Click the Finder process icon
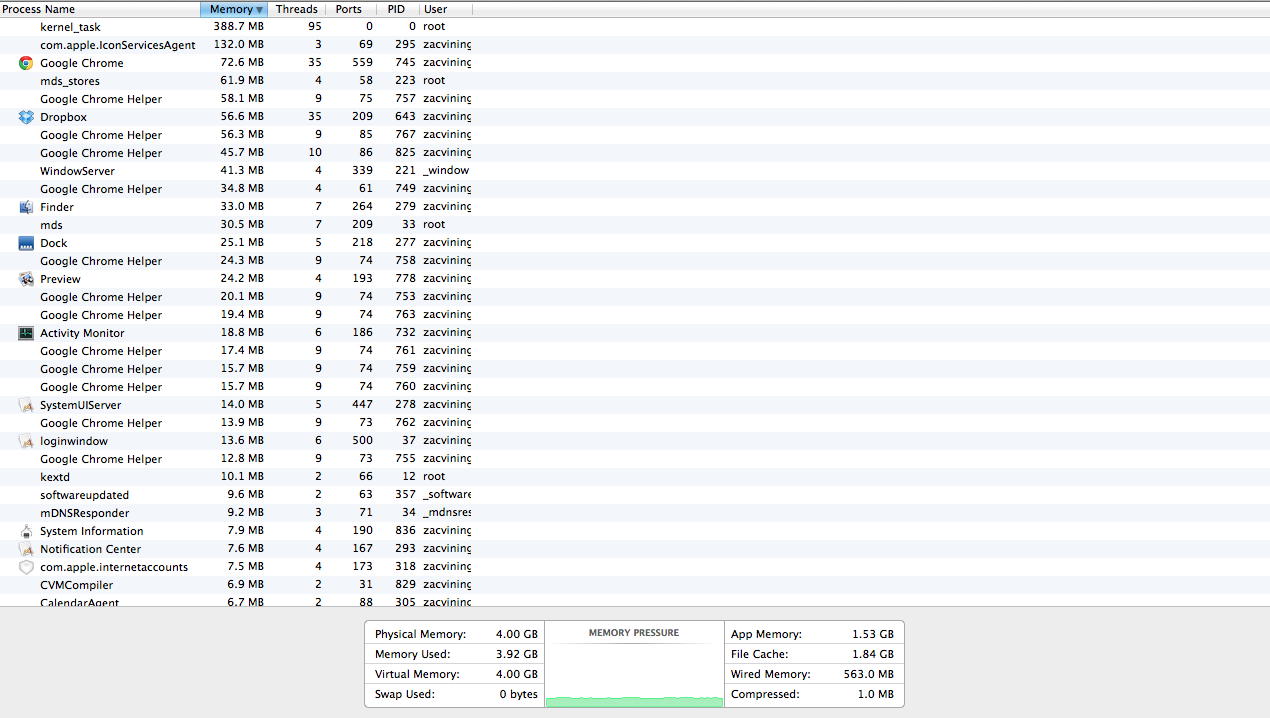The width and height of the screenshot is (1270, 718). tap(26, 207)
